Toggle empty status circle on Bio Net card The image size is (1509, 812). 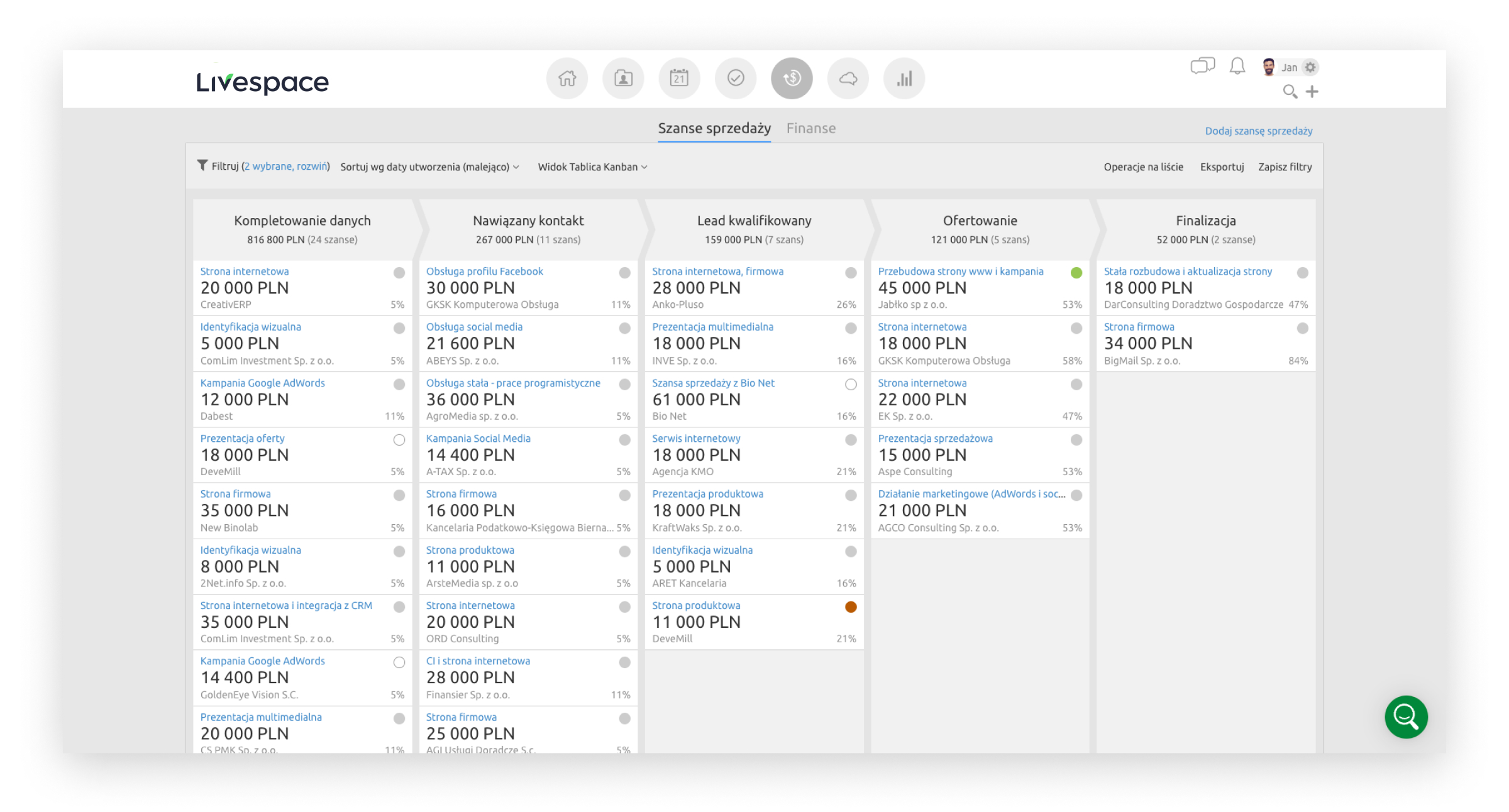pos(851,385)
